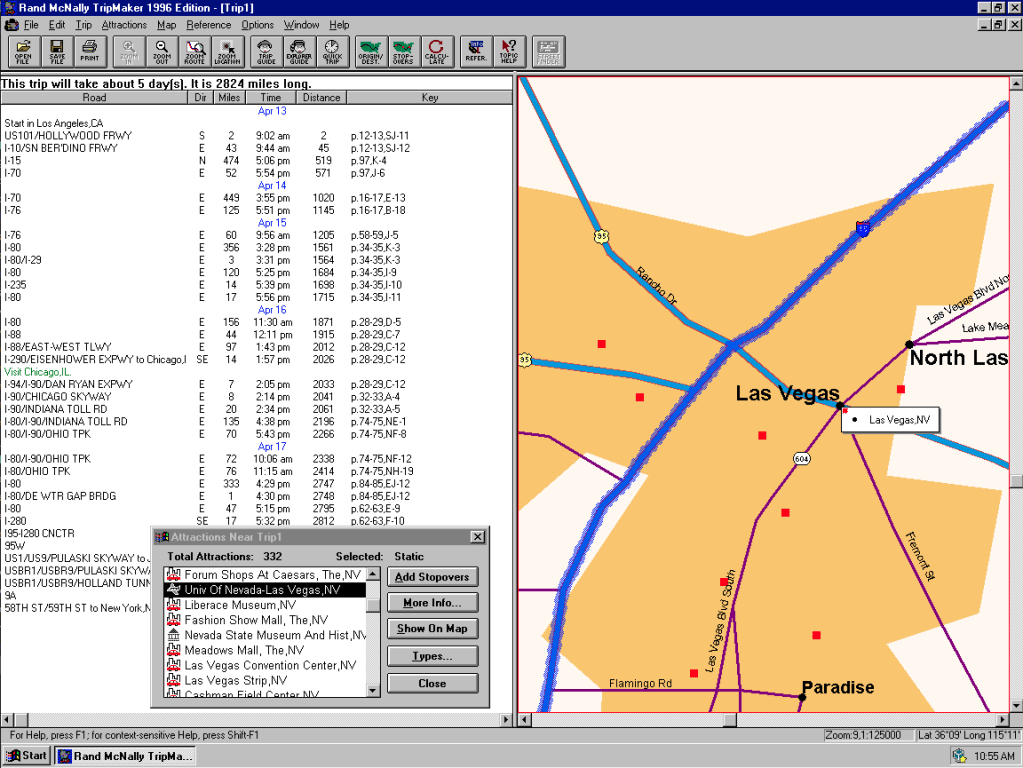Screen dimensions: 1023x768
Task: Select Liberace Museum,NV in attractions list
Action: coord(240,605)
